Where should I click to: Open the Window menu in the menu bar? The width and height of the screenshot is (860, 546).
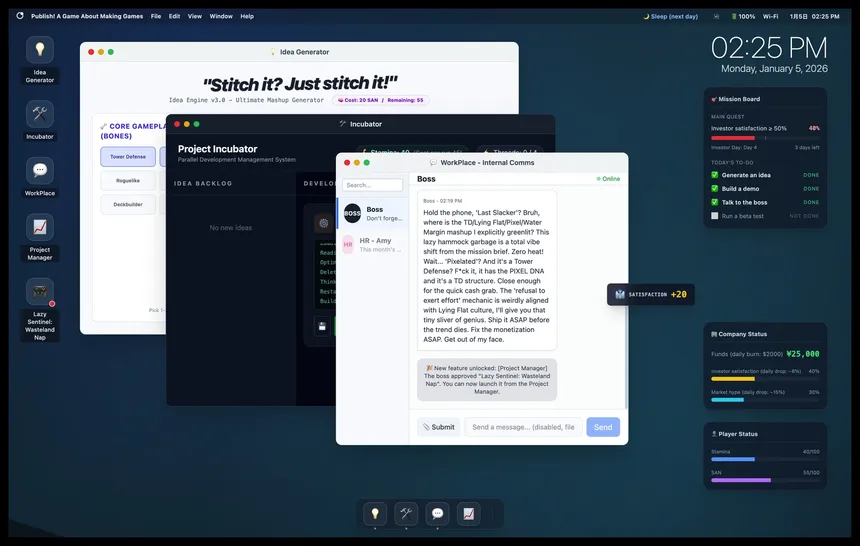point(221,16)
